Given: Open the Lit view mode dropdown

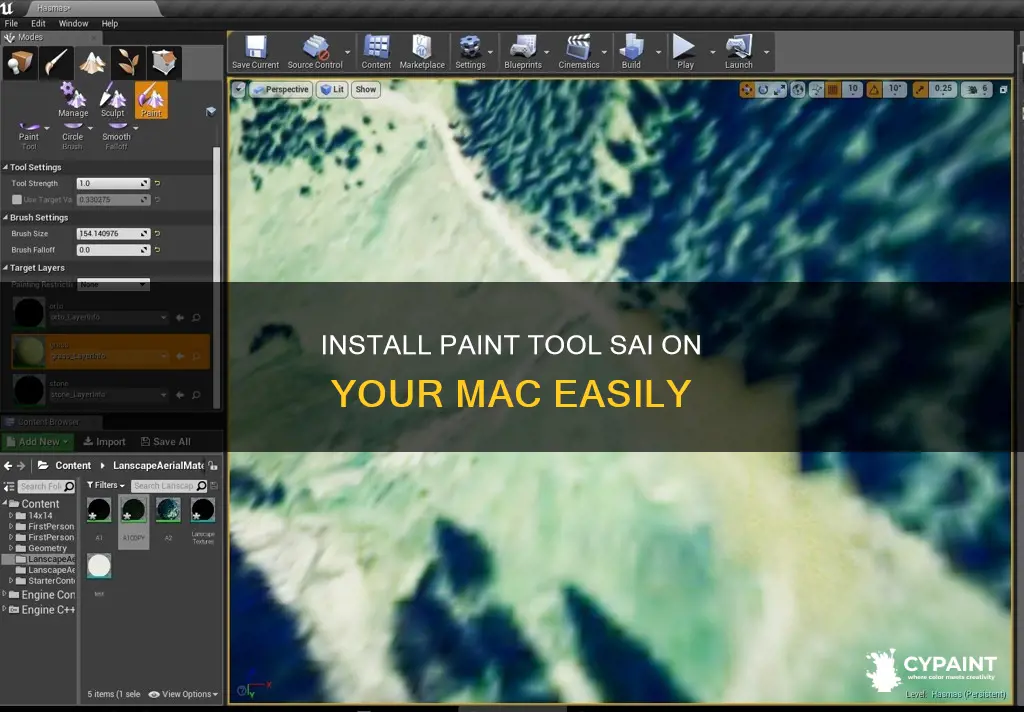Looking at the screenshot, I should pyautogui.click(x=332, y=89).
